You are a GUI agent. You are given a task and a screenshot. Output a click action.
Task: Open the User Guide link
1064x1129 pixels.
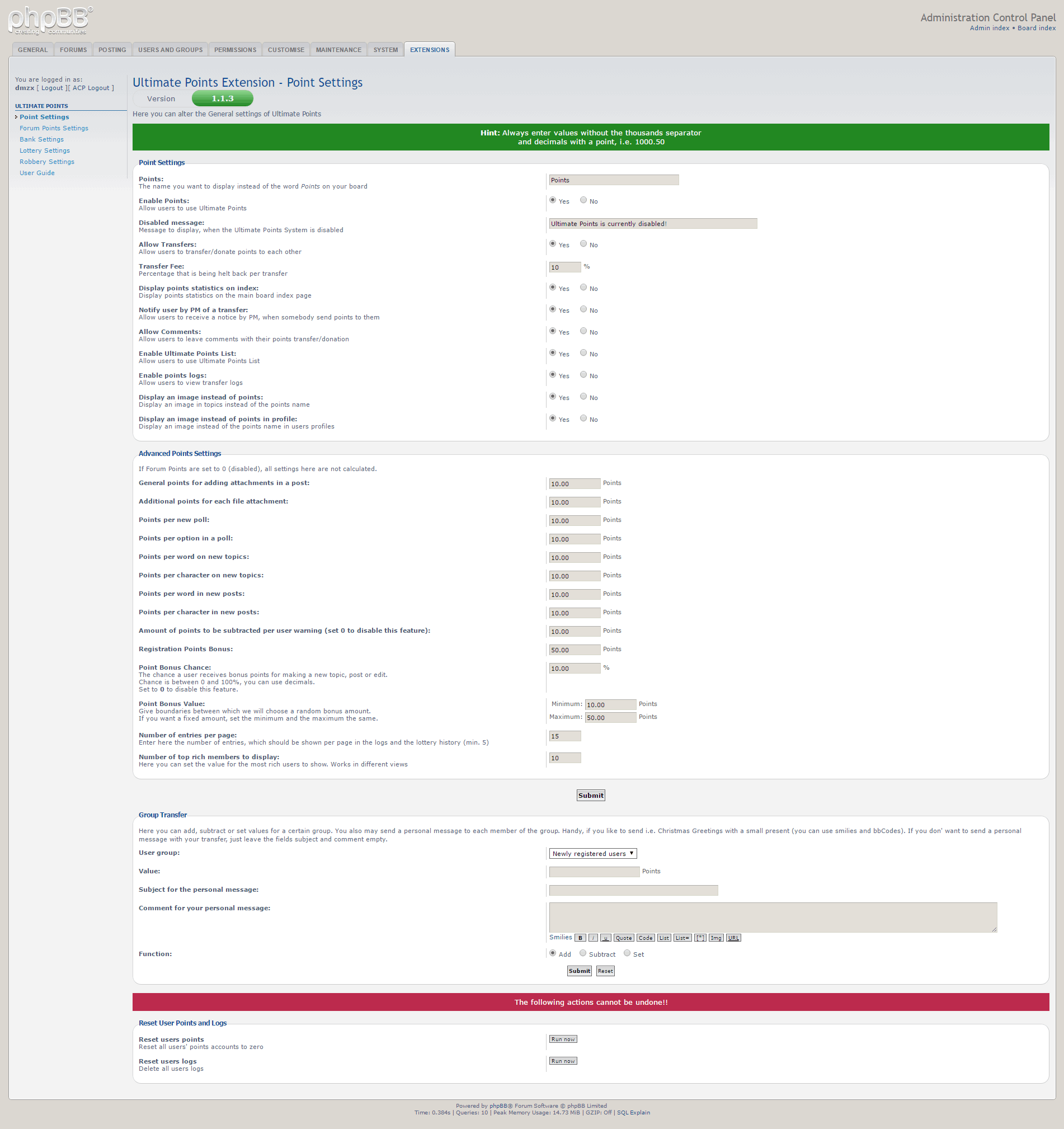pos(37,173)
